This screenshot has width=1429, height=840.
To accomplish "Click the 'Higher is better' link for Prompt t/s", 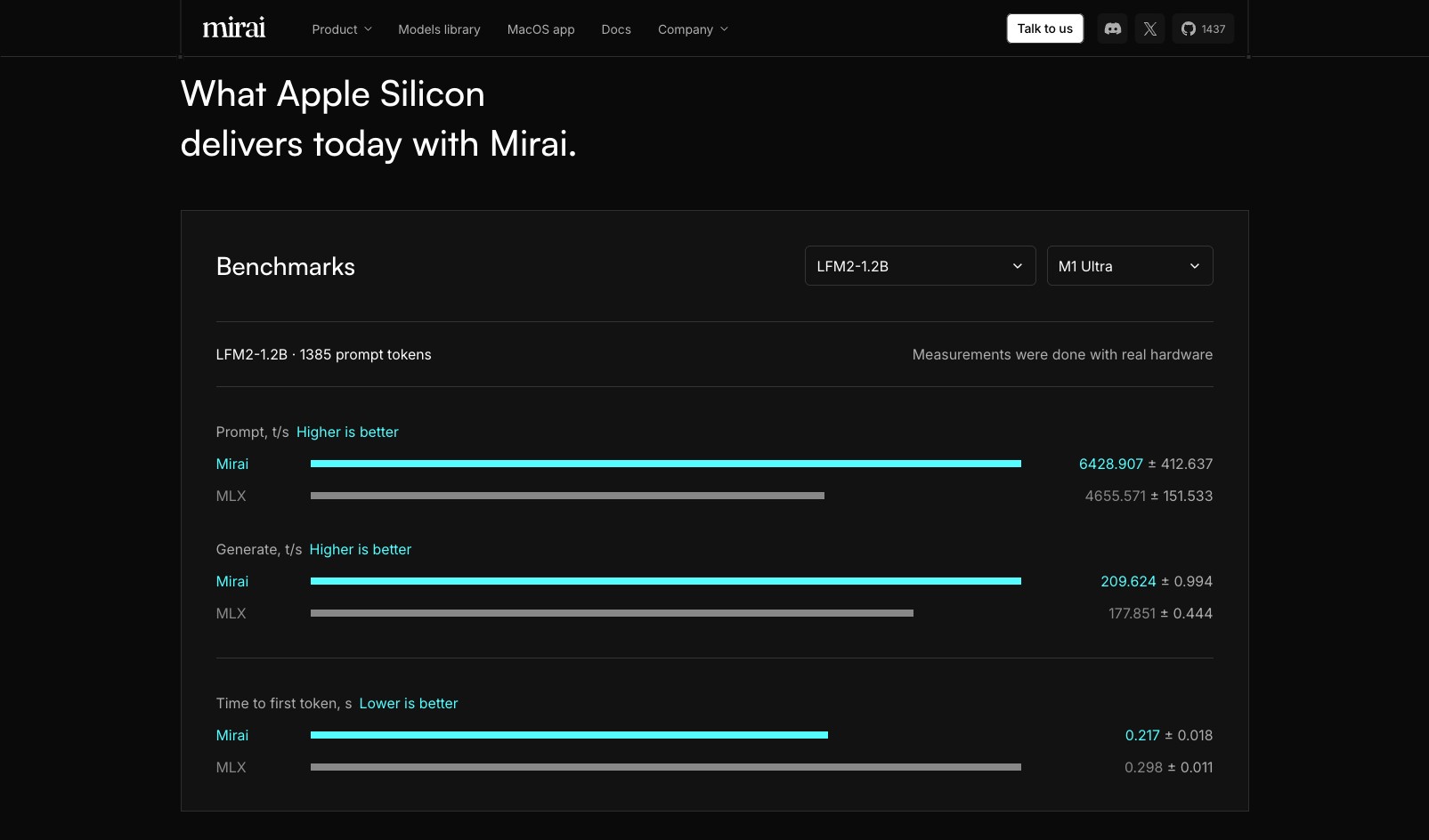I will click(347, 432).
